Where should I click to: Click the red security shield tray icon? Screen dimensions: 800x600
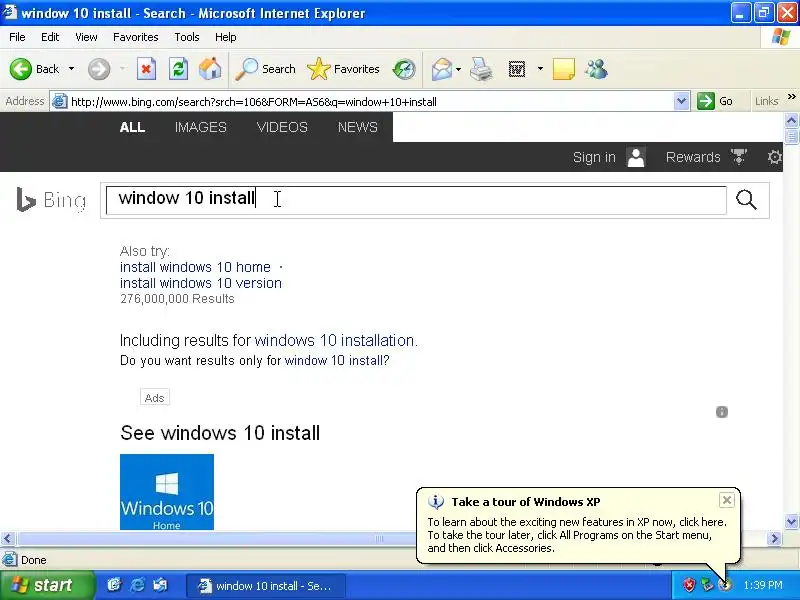pos(689,585)
